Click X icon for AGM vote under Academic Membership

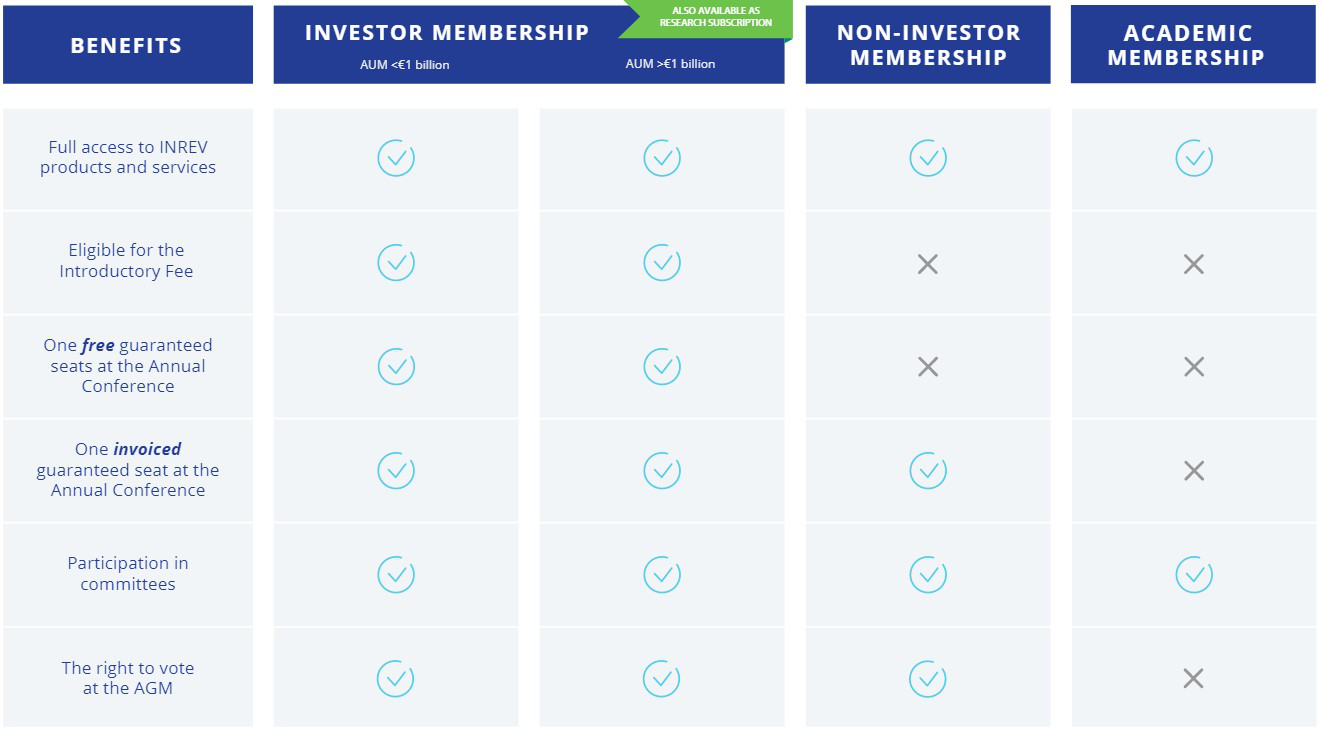coord(1193,679)
